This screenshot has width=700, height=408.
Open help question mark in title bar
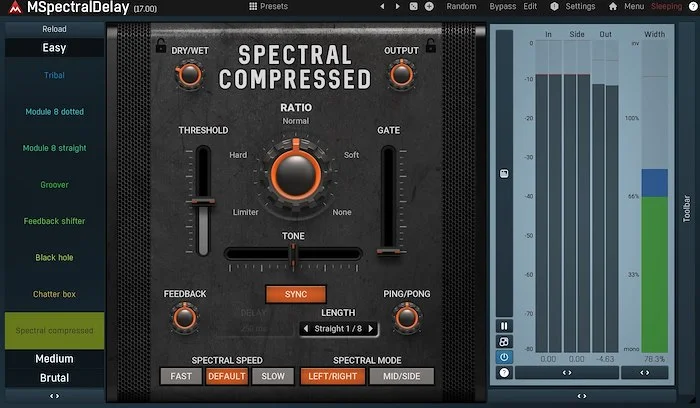pyautogui.click(x=694, y=6)
